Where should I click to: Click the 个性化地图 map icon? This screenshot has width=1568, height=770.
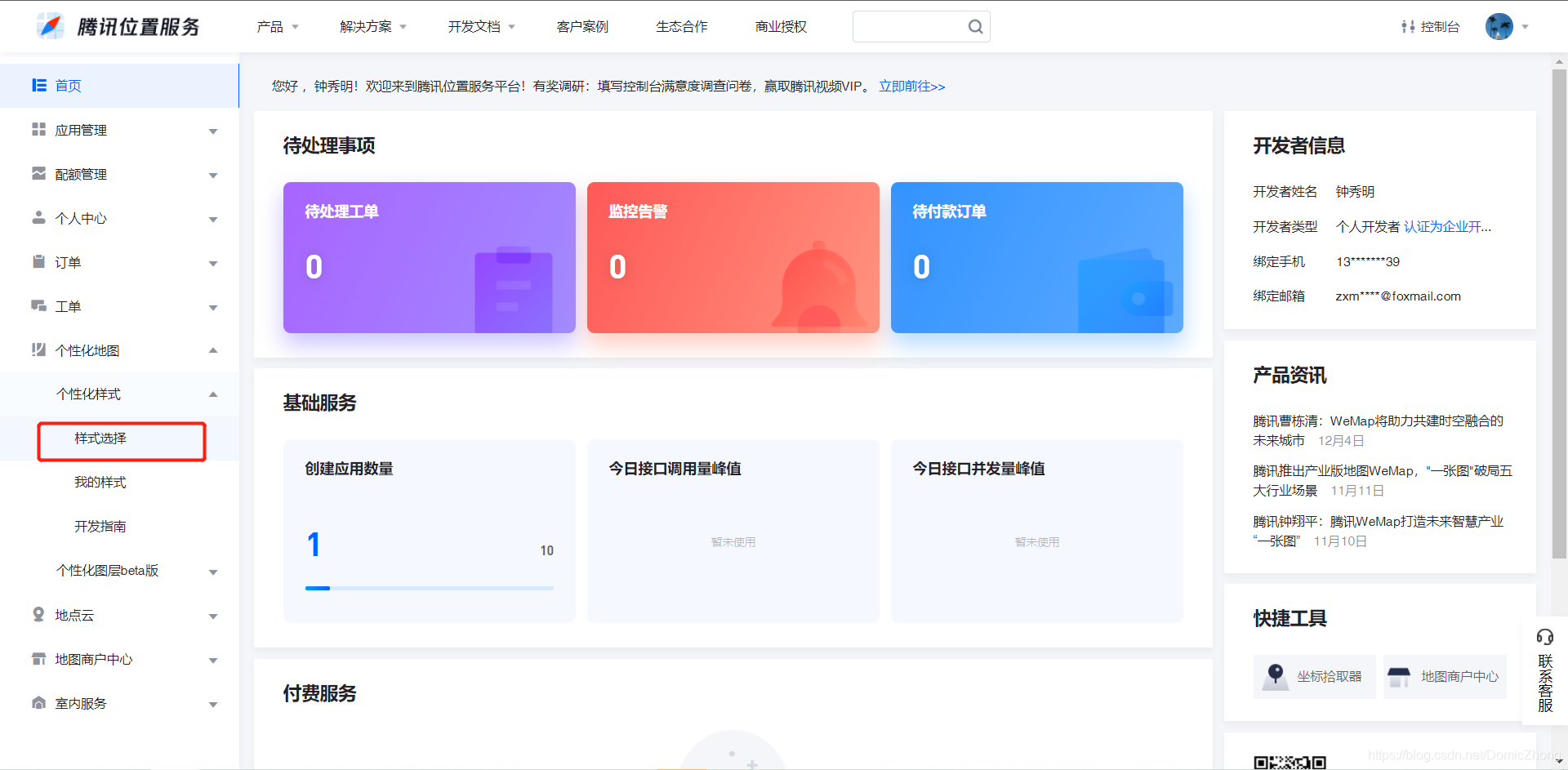click(38, 349)
